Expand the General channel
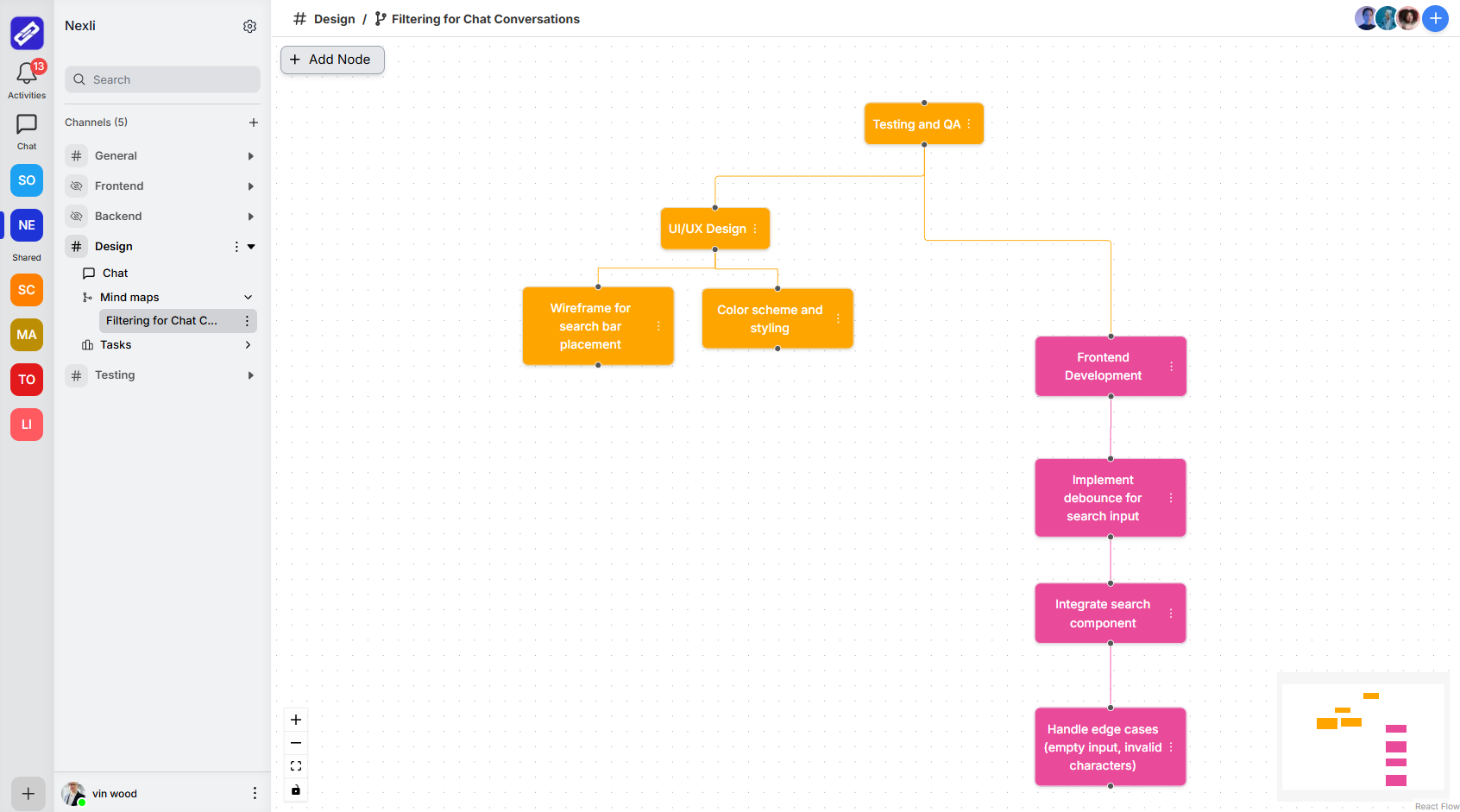This screenshot has height=812, width=1460. pos(251,156)
